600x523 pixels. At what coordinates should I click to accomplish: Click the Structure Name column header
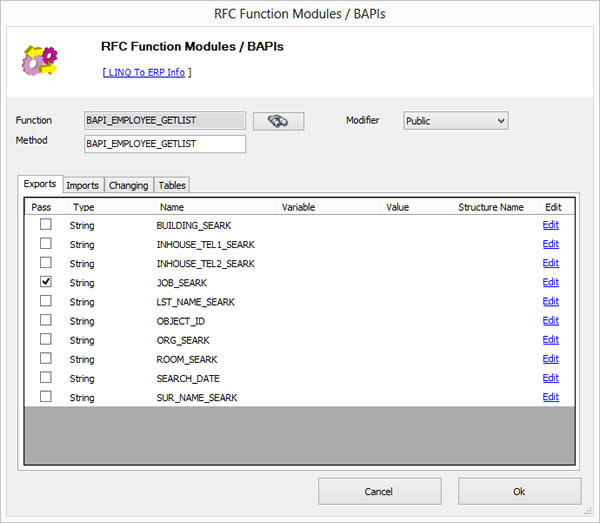[x=490, y=207]
